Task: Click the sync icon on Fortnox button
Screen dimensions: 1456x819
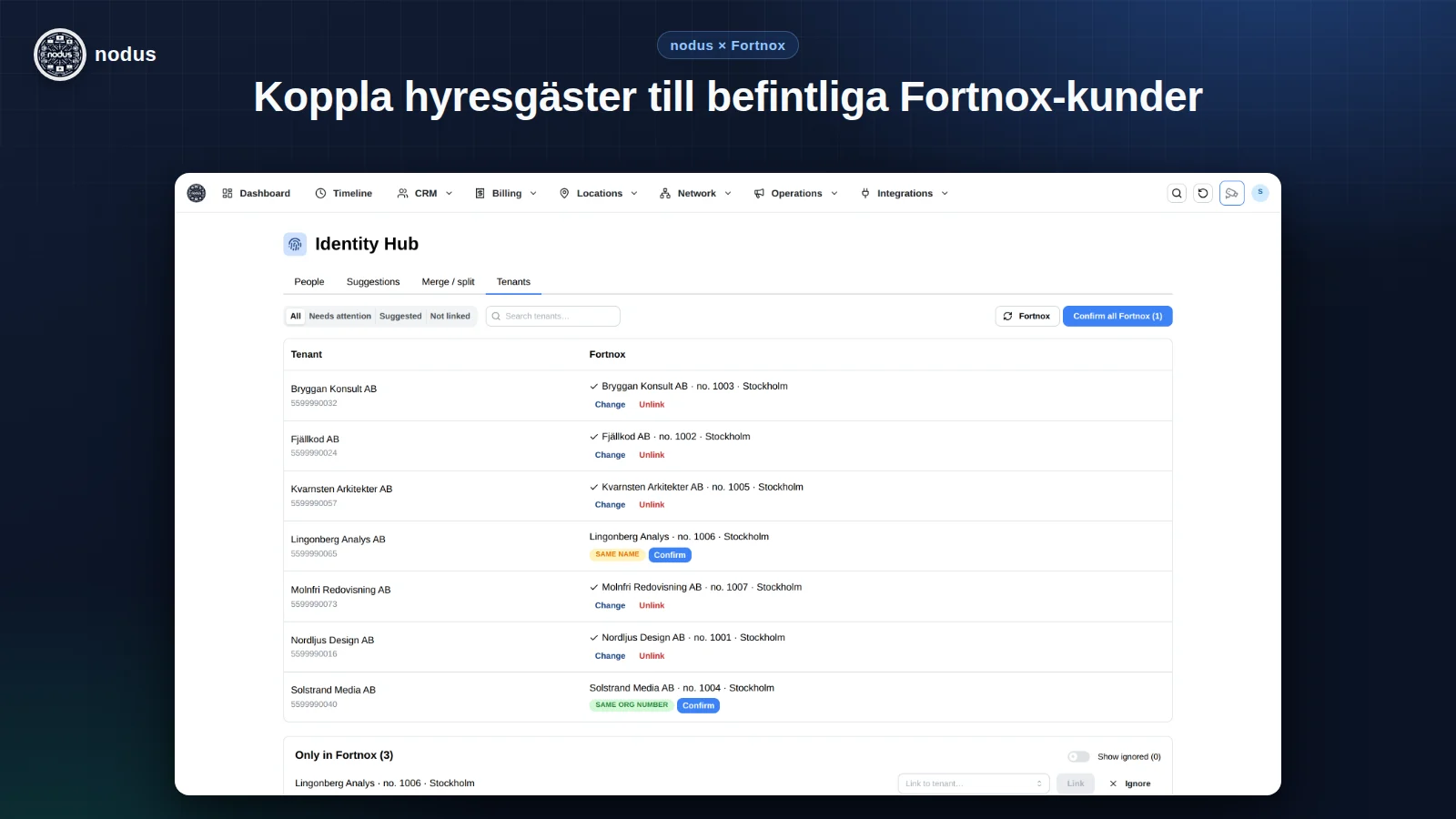Action: click(x=1007, y=316)
